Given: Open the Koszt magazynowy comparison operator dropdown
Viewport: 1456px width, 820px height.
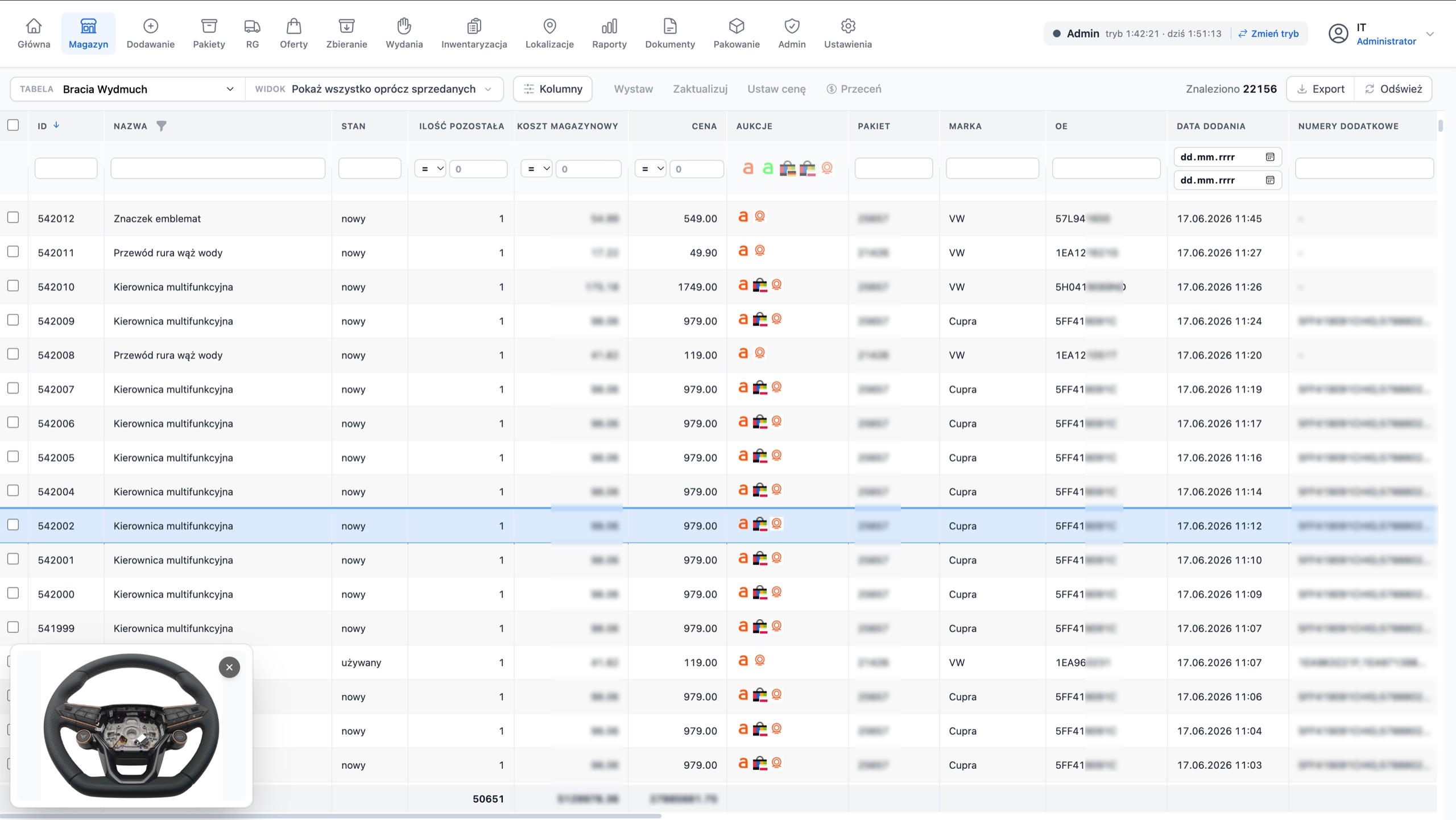Looking at the screenshot, I should (x=536, y=169).
